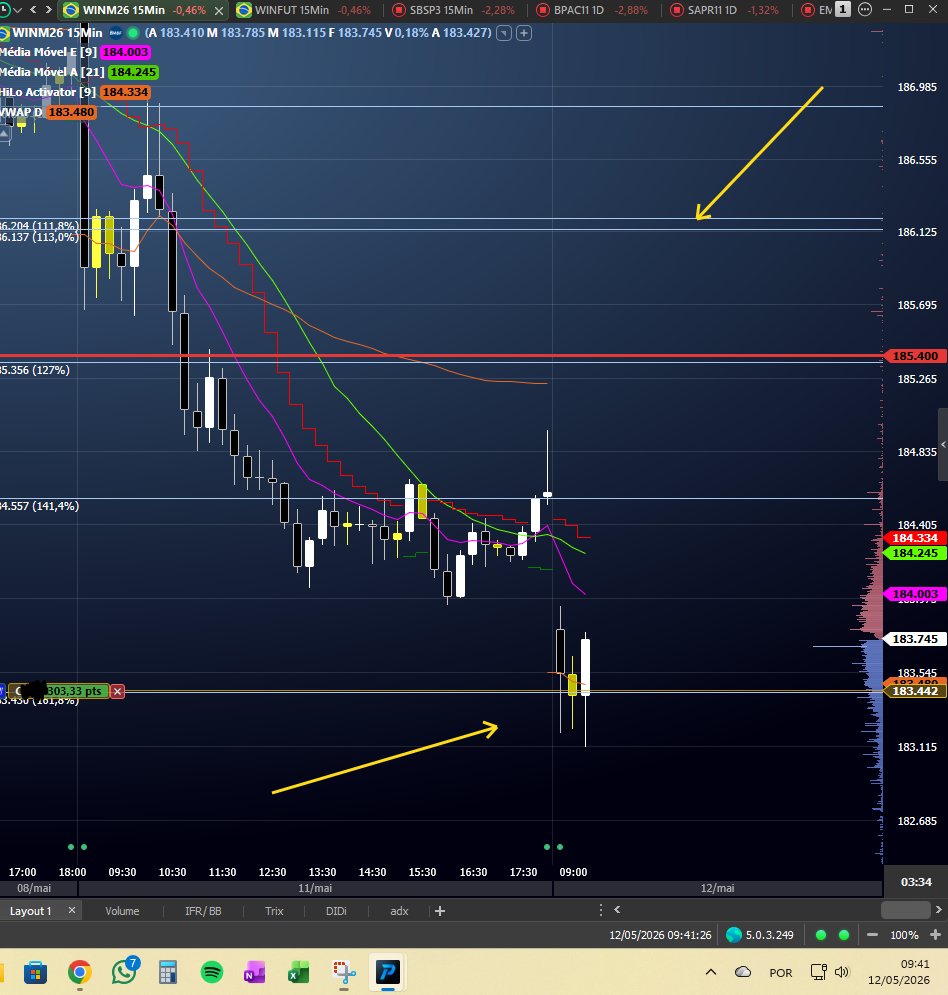Switch to the Volume layout tab
This screenshot has height=995, width=948.
pyautogui.click(x=122, y=911)
